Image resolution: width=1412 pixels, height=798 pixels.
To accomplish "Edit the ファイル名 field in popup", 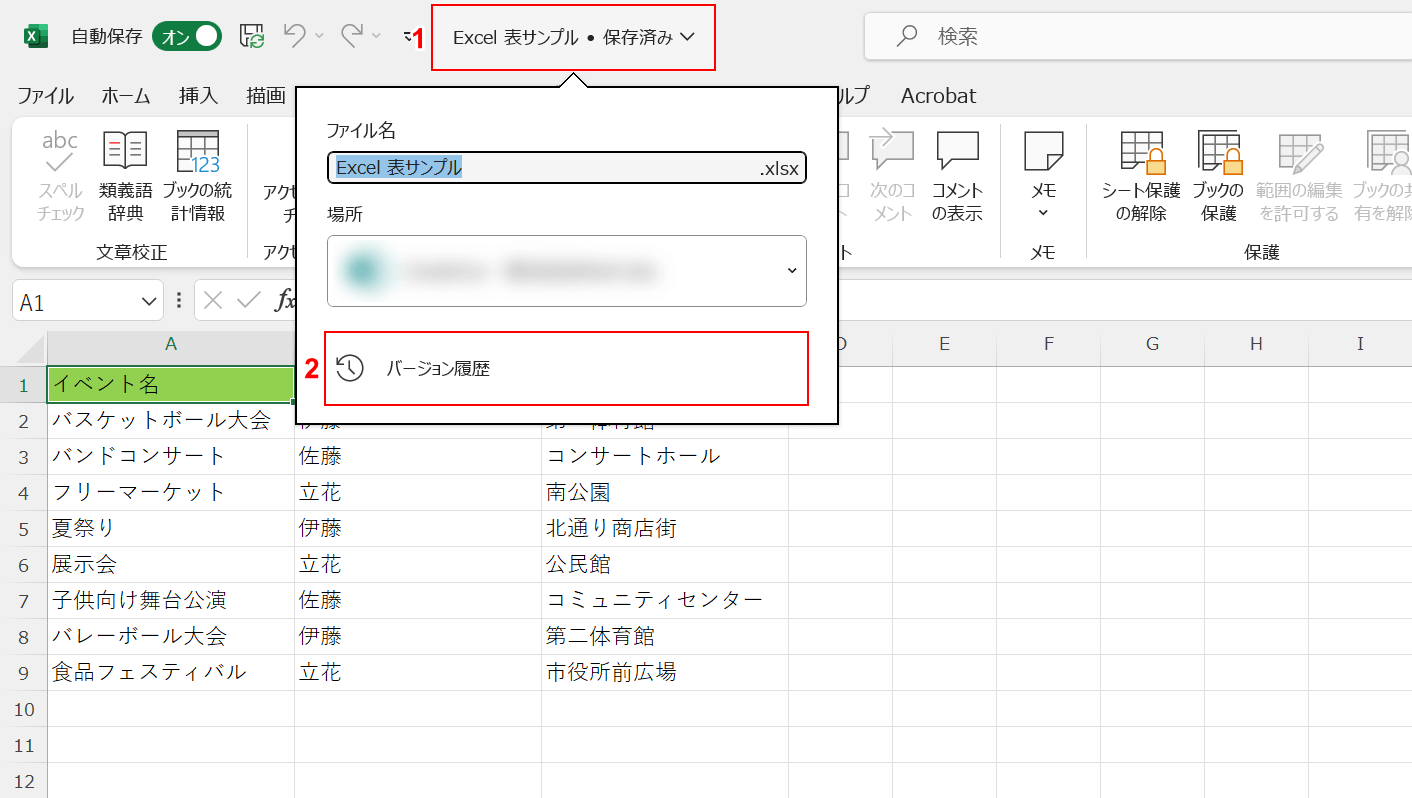I will click(x=567, y=168).
